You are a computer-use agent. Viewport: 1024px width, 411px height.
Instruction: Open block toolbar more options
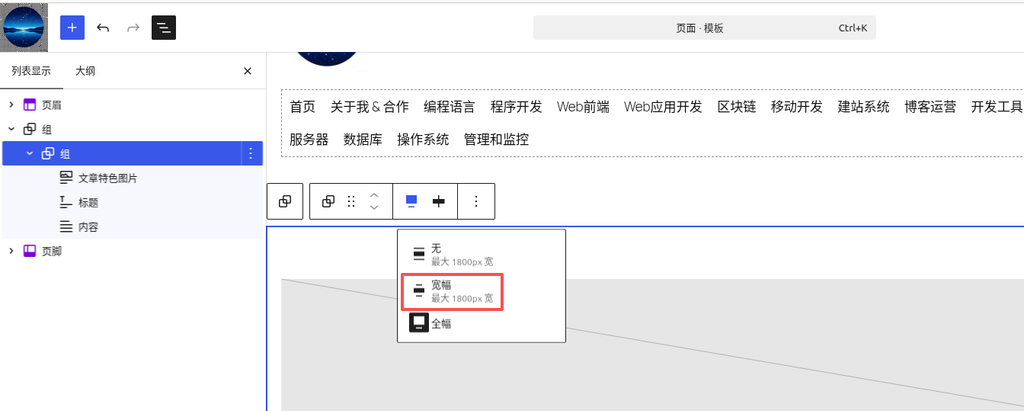pos(476,201)
